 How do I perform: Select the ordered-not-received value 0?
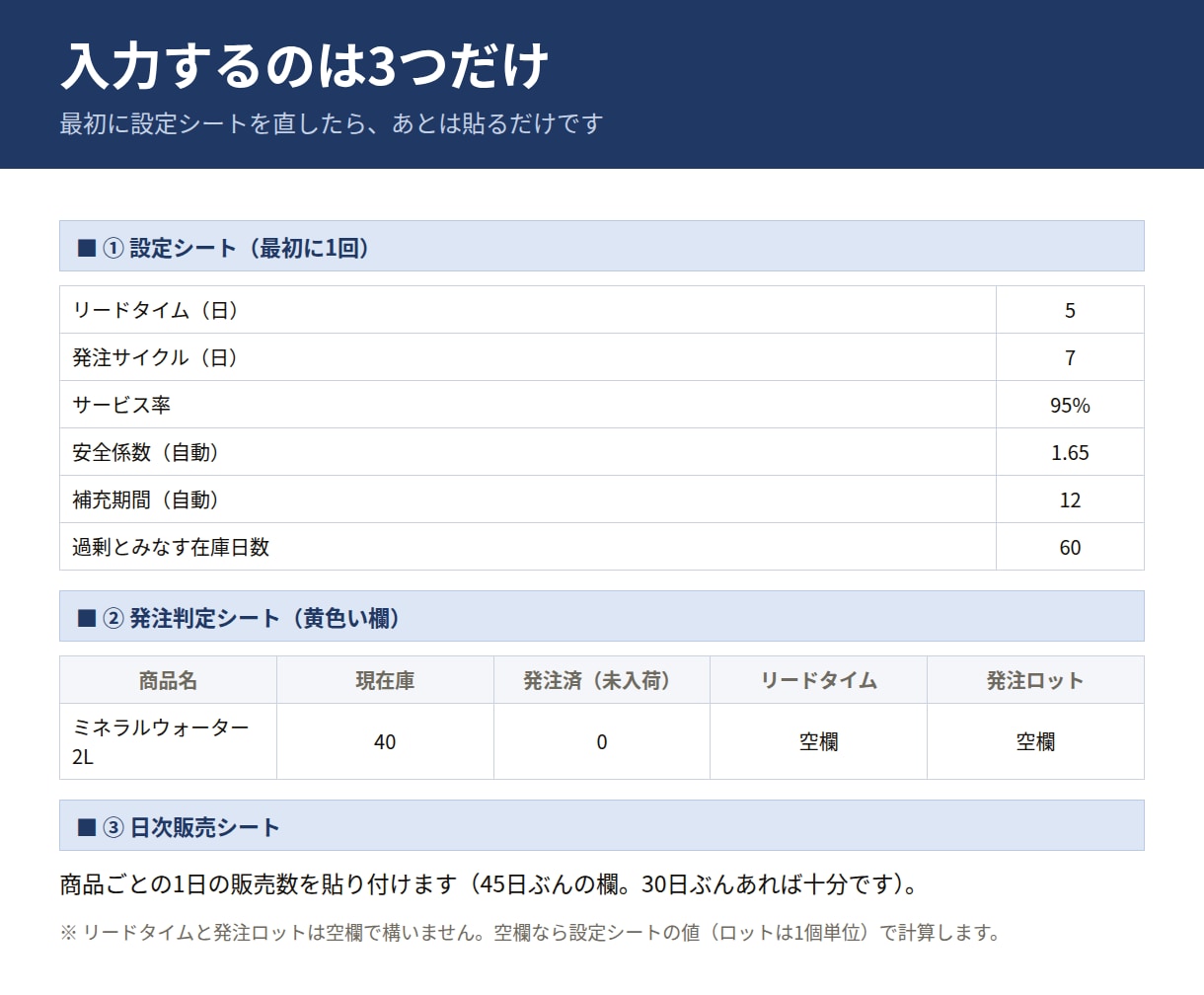[x=602, y=741]
